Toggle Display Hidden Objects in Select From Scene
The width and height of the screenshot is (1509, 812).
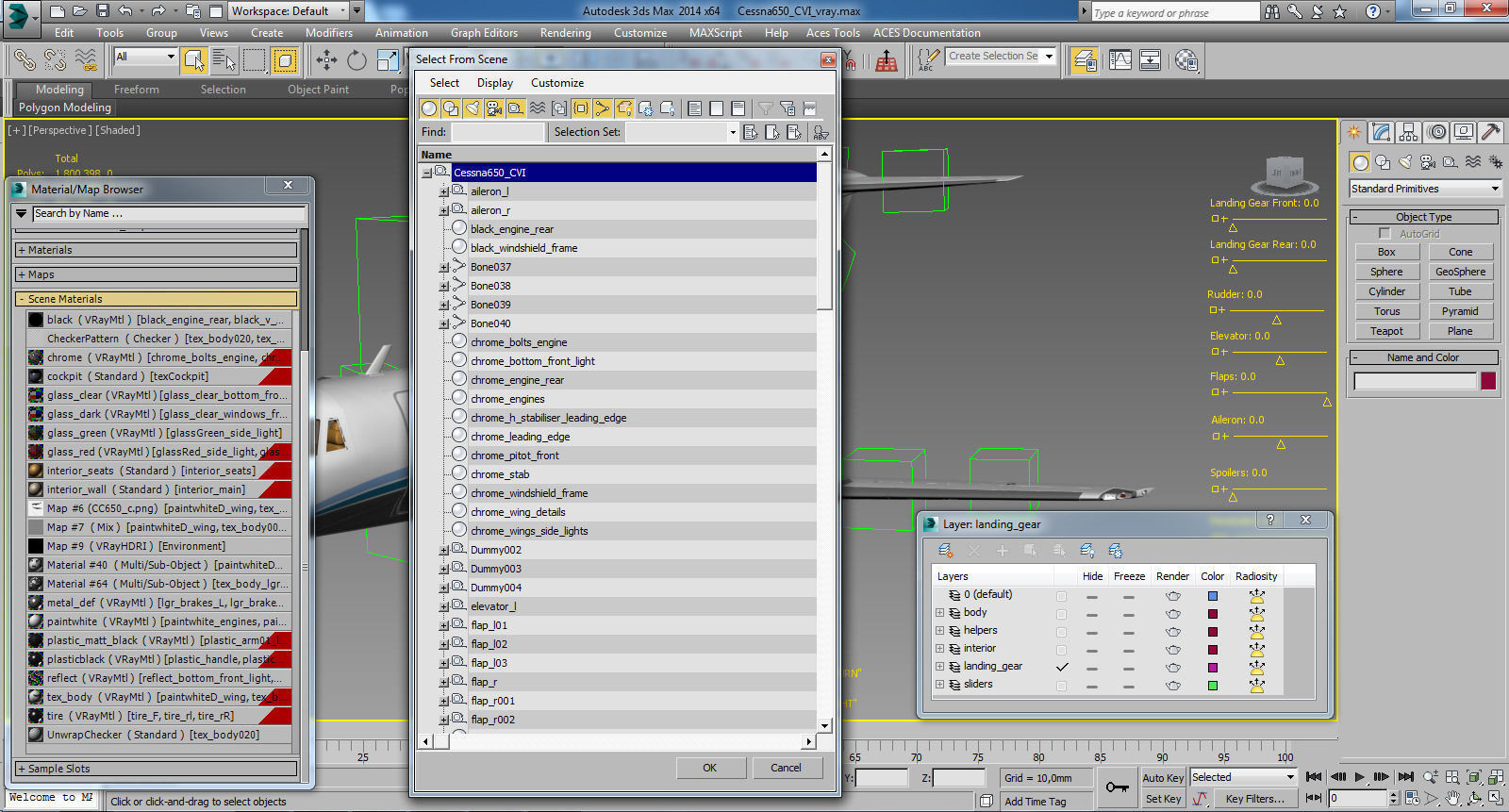tap(668, 108)
